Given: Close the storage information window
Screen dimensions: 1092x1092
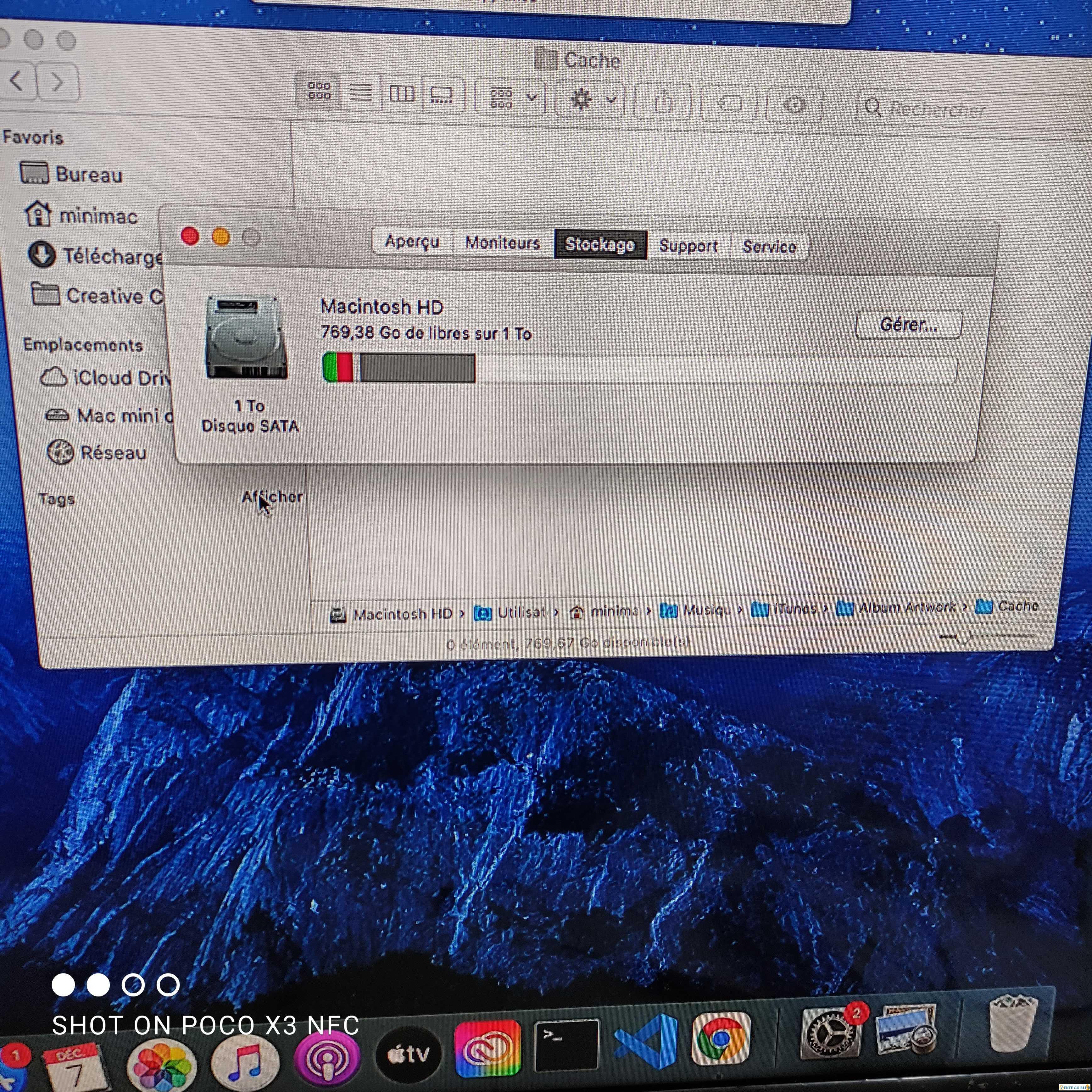Looking at the screenshot, I should click(190, 236).
